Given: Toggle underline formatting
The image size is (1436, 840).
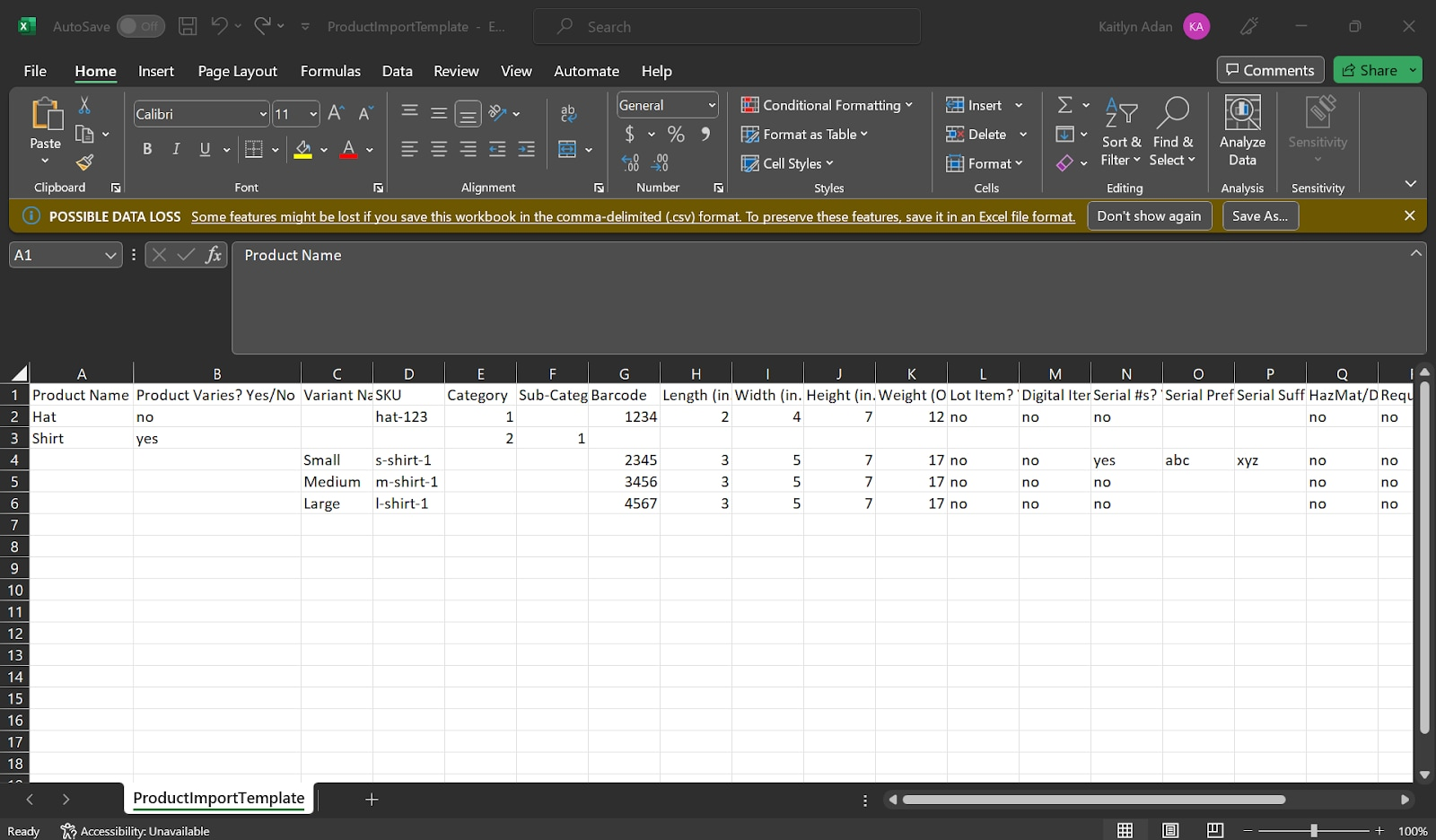Looking at the screenshot, I should point(204,149).
